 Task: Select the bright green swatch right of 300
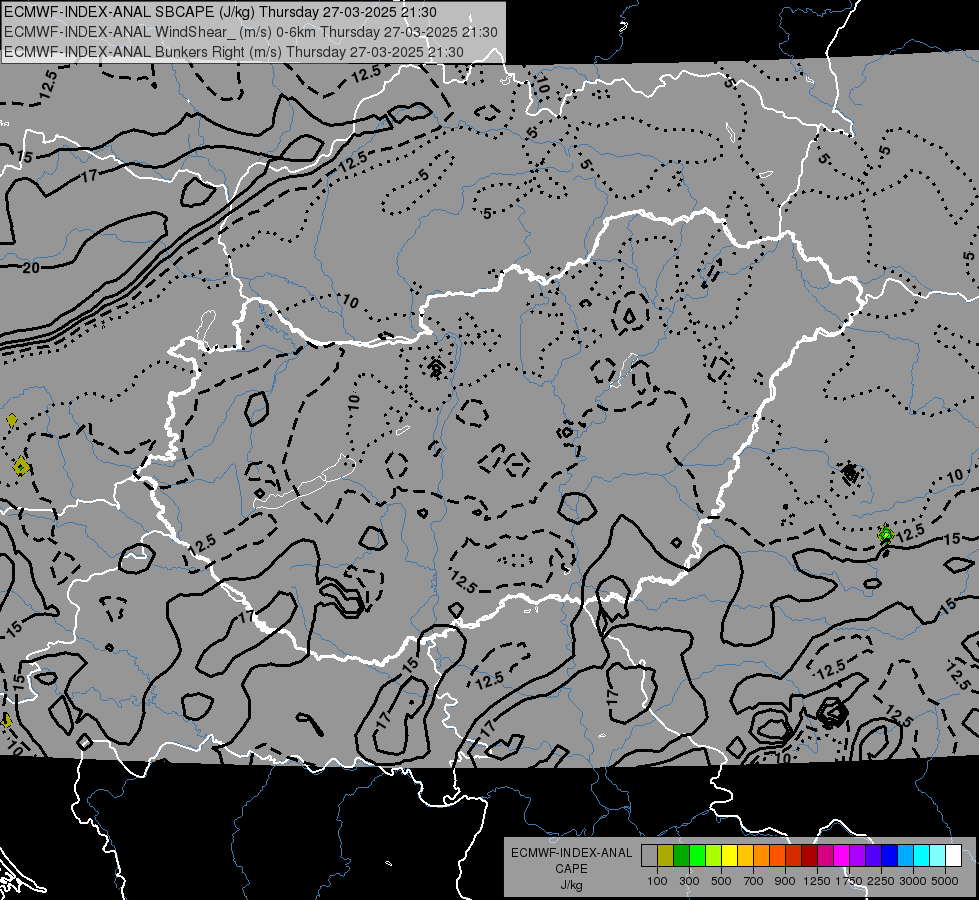click(697, 855)
